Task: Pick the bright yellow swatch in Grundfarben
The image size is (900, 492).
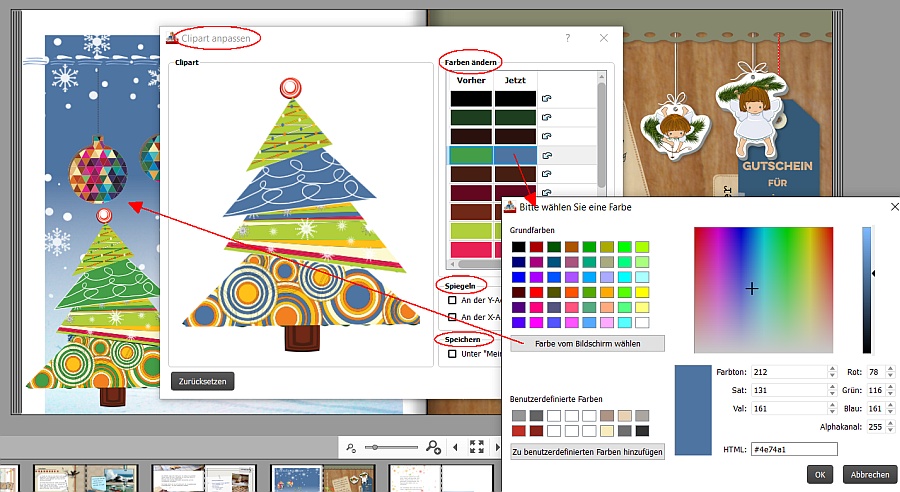Action: tap(642, 293)
